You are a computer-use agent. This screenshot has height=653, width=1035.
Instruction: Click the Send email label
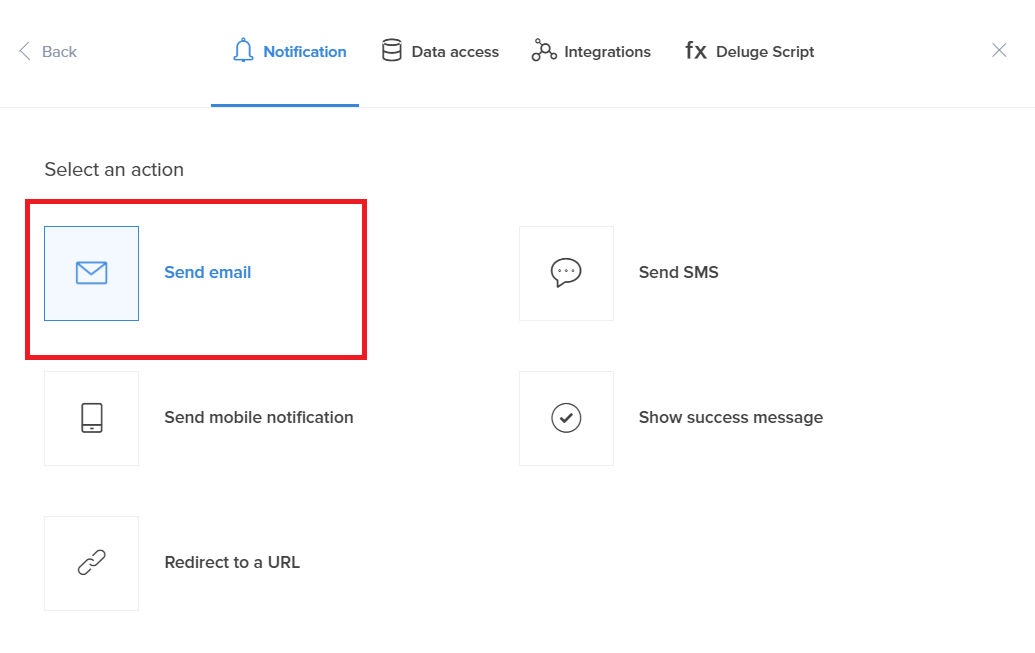(208, 273)
